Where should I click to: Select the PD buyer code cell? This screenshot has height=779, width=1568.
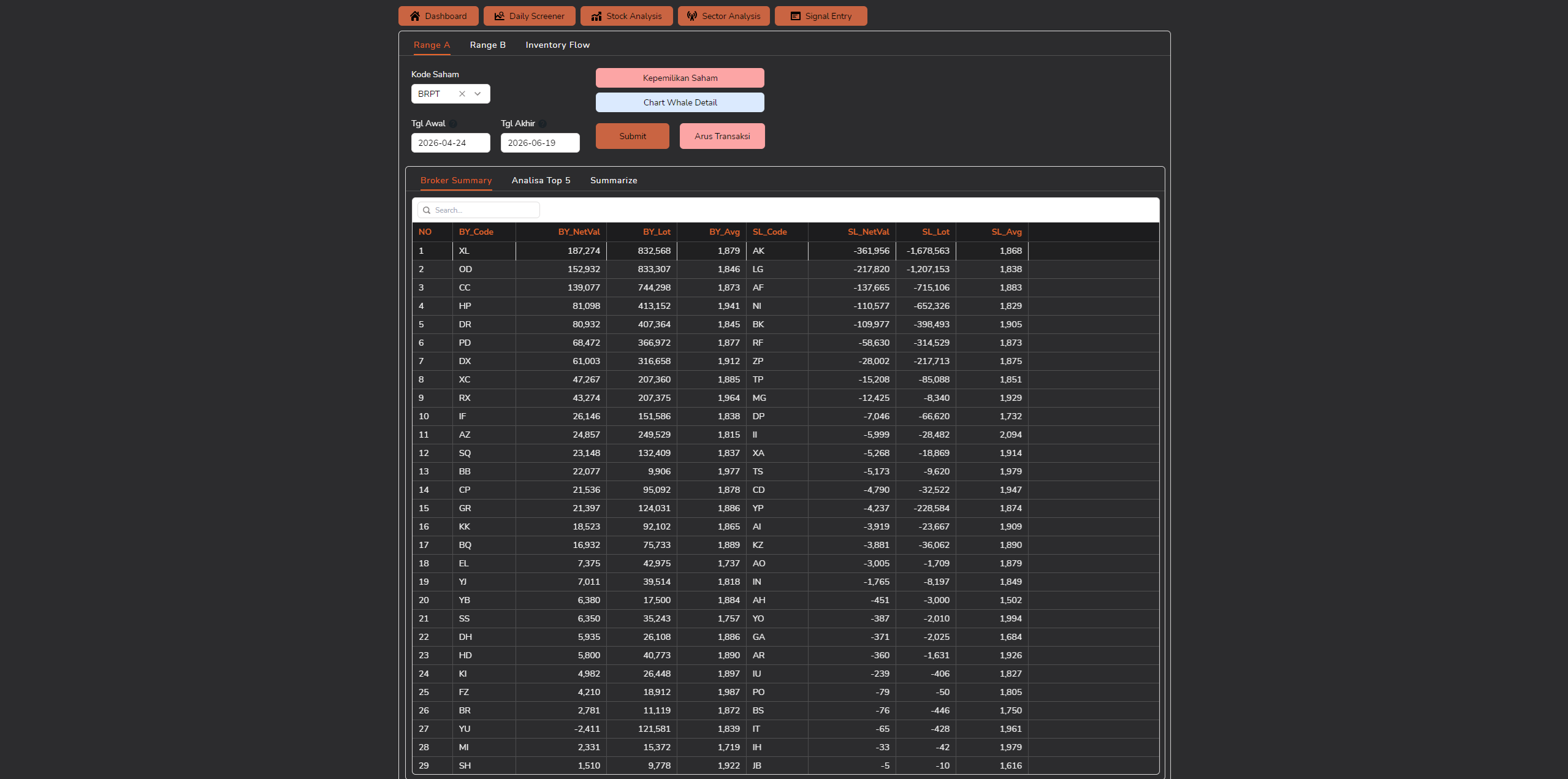click(484, 343)
